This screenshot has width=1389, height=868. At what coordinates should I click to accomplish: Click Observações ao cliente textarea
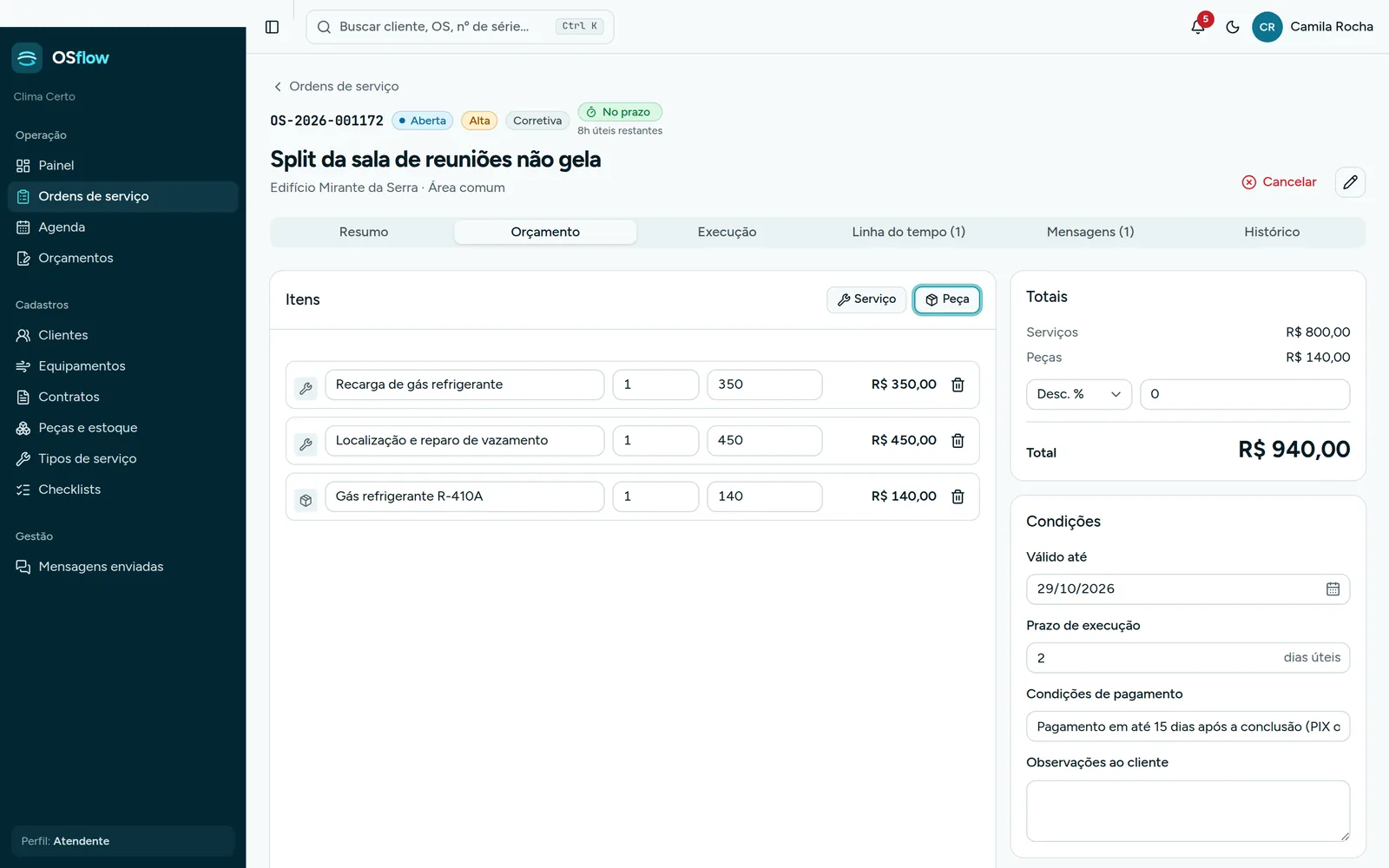(1188, 811)
